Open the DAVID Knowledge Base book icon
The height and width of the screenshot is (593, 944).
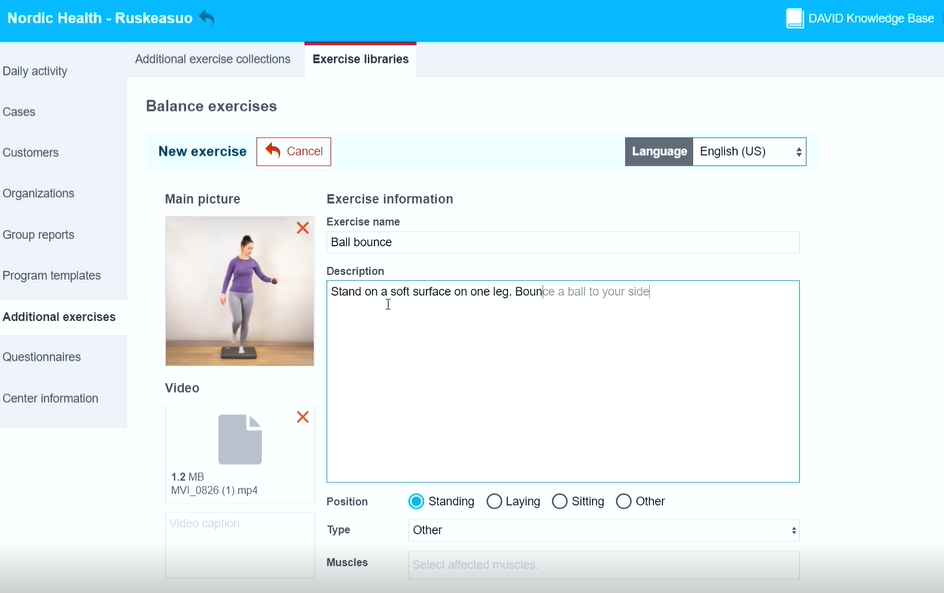pyautogui.click(x=795, y=18)
